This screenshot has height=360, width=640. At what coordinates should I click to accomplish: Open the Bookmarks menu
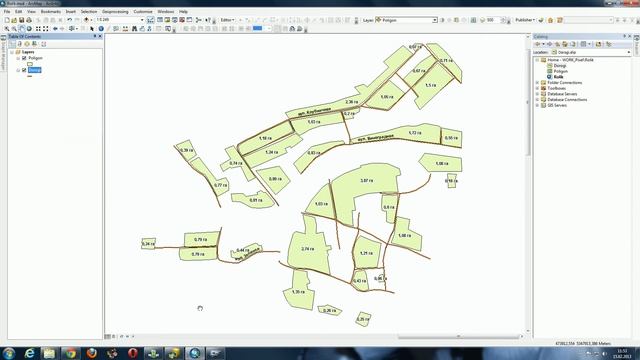tap(51, 12)
